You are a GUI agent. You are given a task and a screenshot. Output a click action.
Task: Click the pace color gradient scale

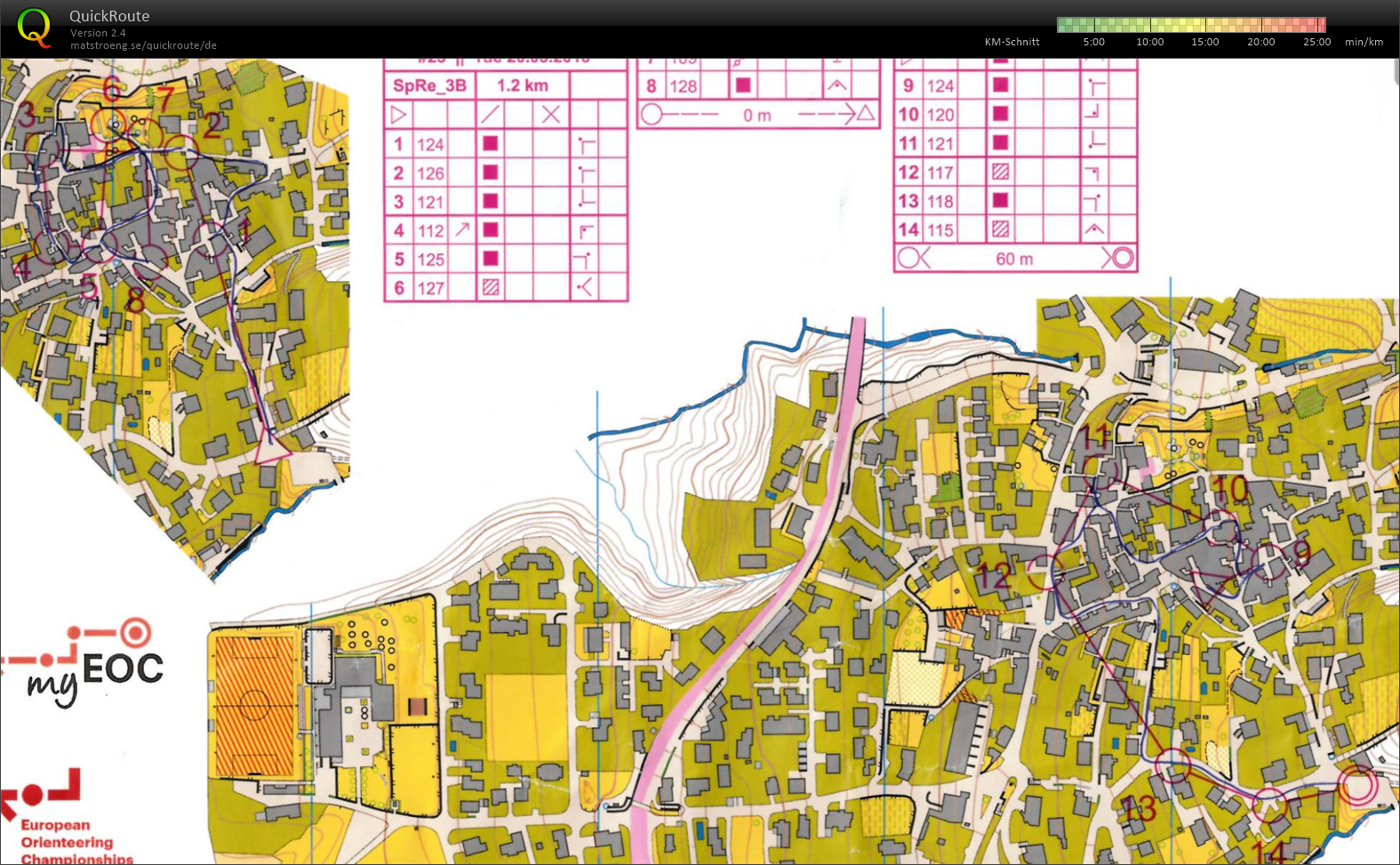pyautogui.click(x=1191, y=25)
